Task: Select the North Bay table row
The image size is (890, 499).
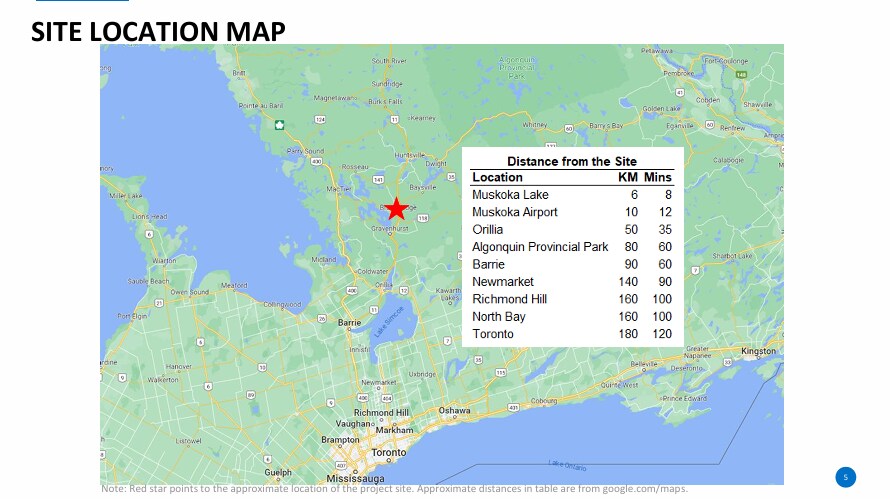Action: click(x=571, y=317)
